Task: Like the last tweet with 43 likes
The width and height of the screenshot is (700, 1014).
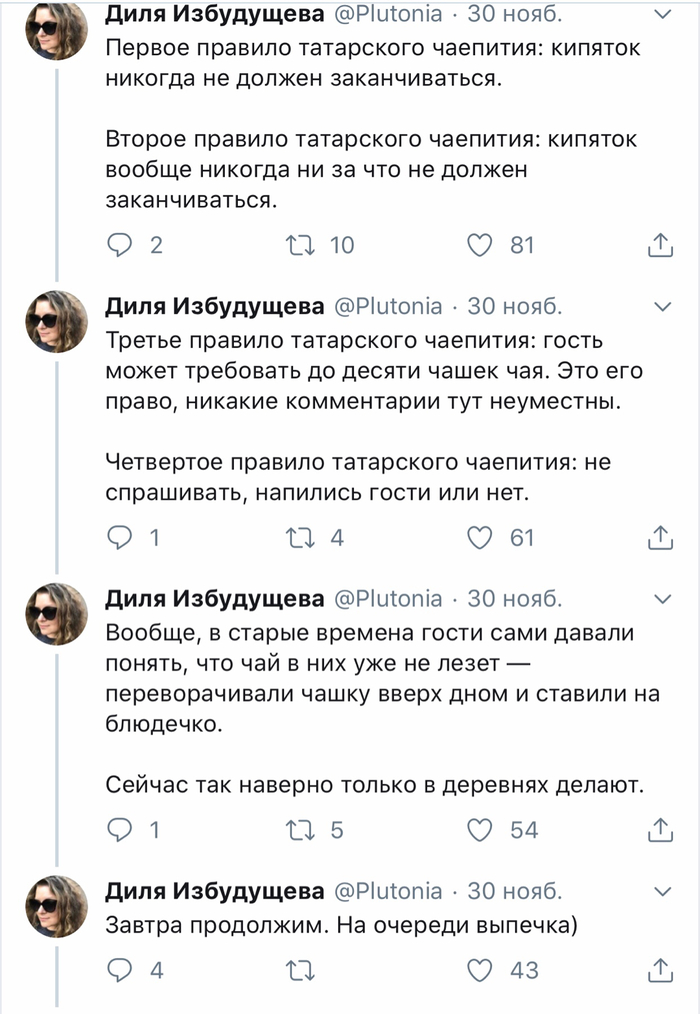Action: pos(482,969)
